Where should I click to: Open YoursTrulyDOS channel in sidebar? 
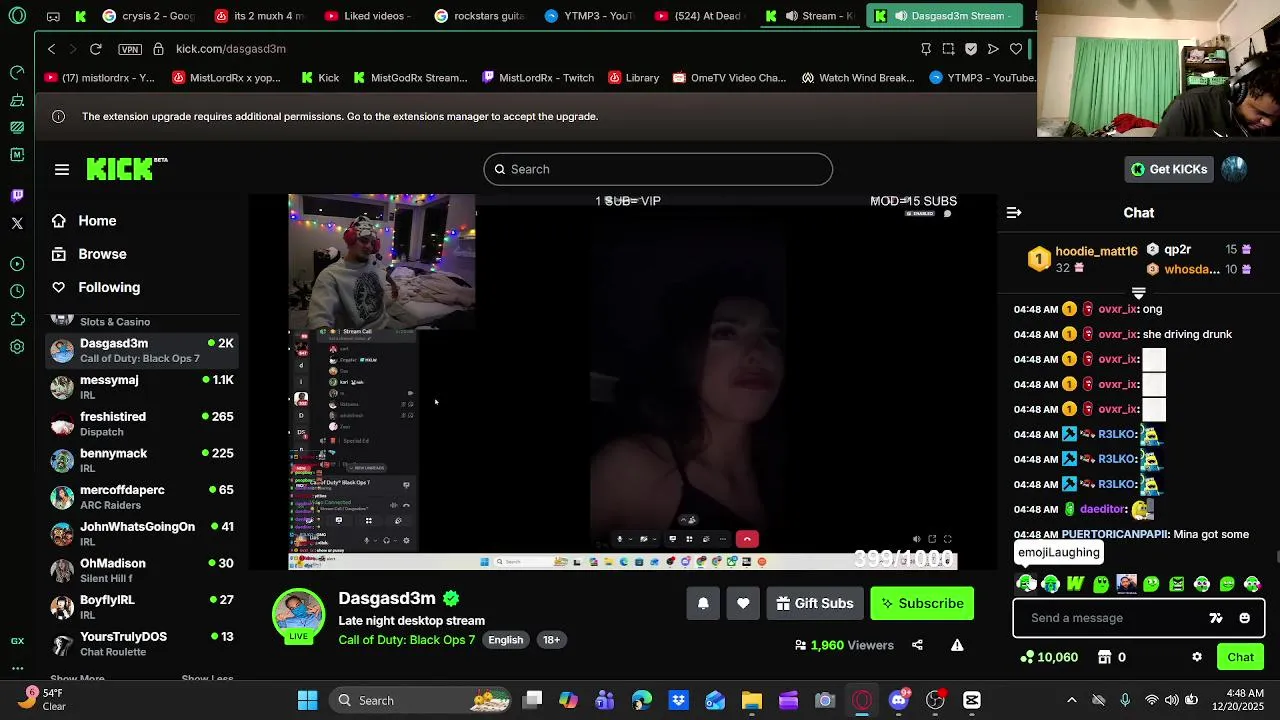click(144, 644)
